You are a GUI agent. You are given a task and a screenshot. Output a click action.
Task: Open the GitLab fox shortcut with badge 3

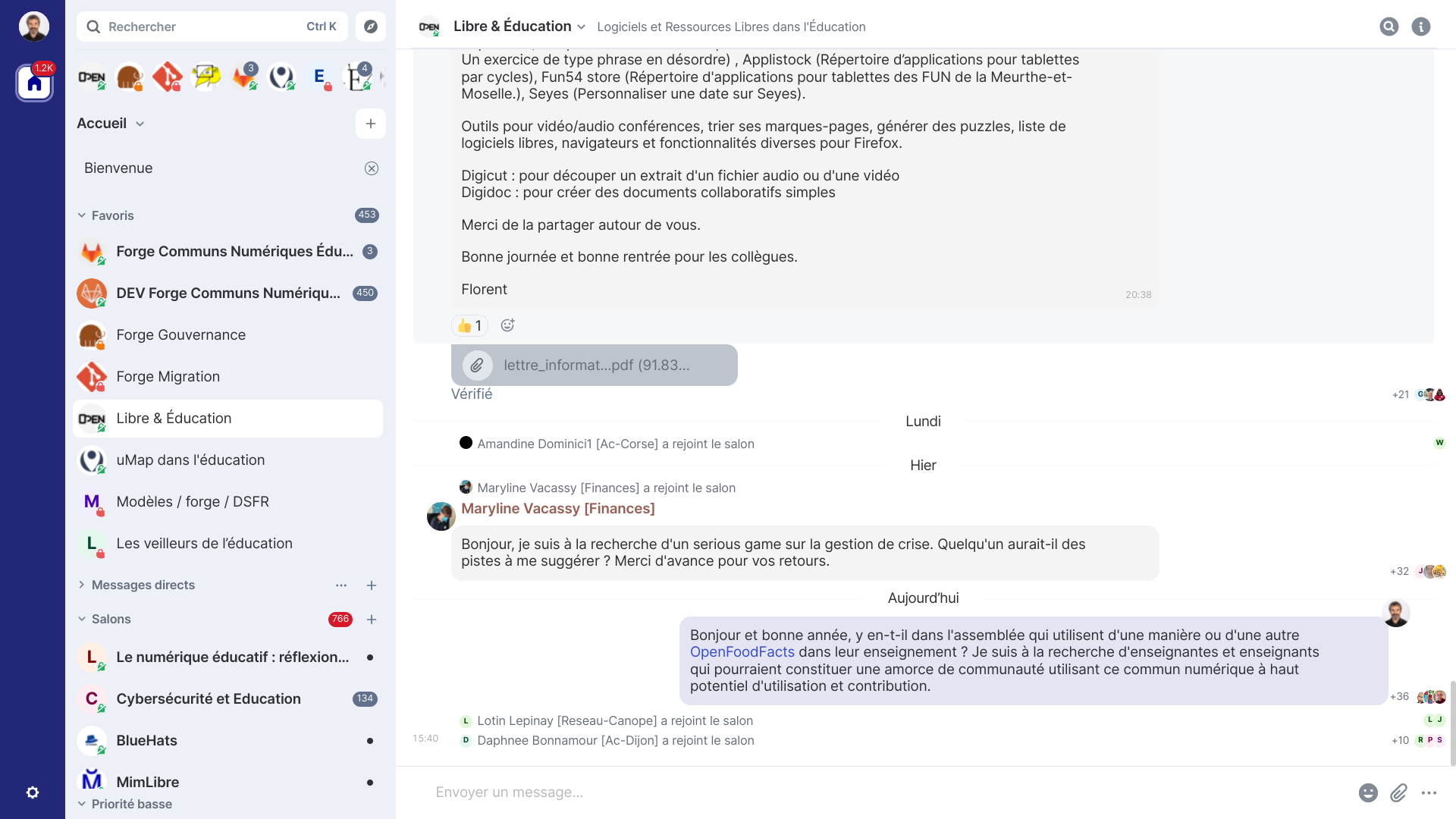point(243,77)
